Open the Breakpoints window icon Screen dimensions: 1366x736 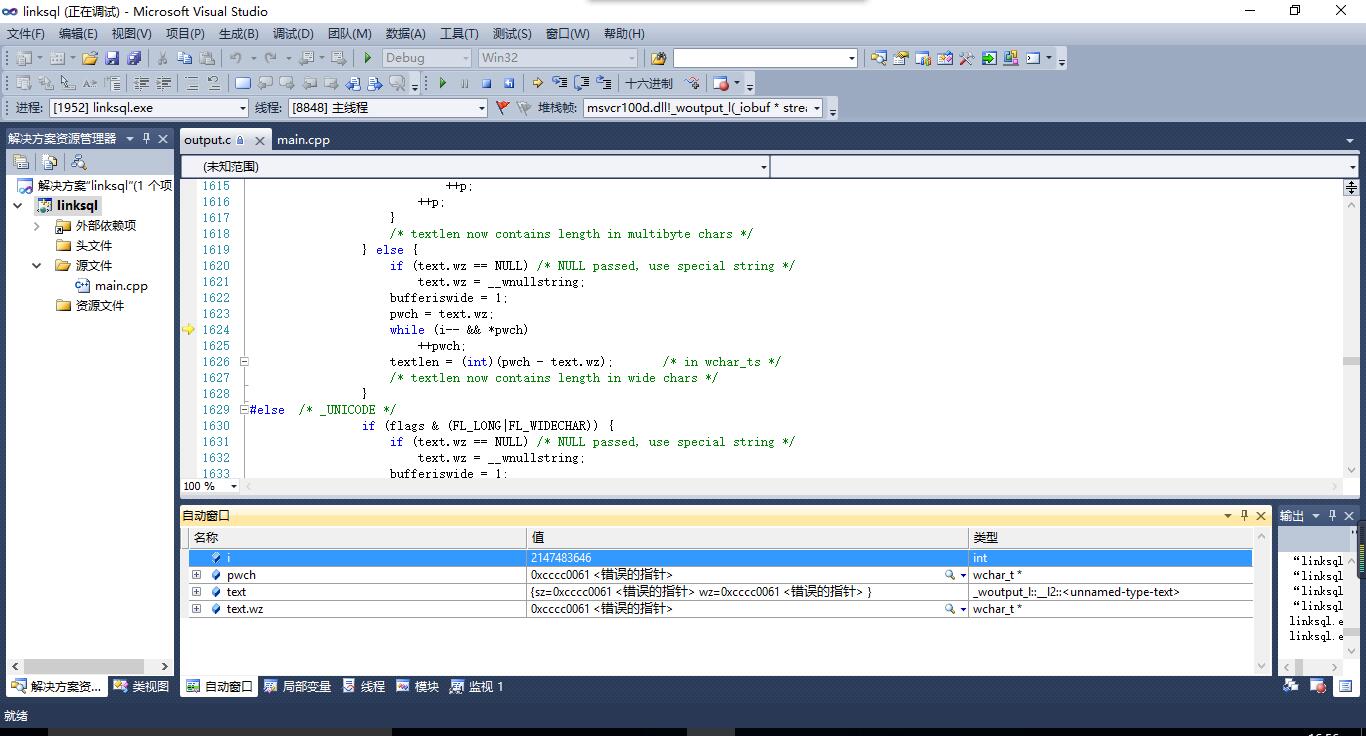721,83
